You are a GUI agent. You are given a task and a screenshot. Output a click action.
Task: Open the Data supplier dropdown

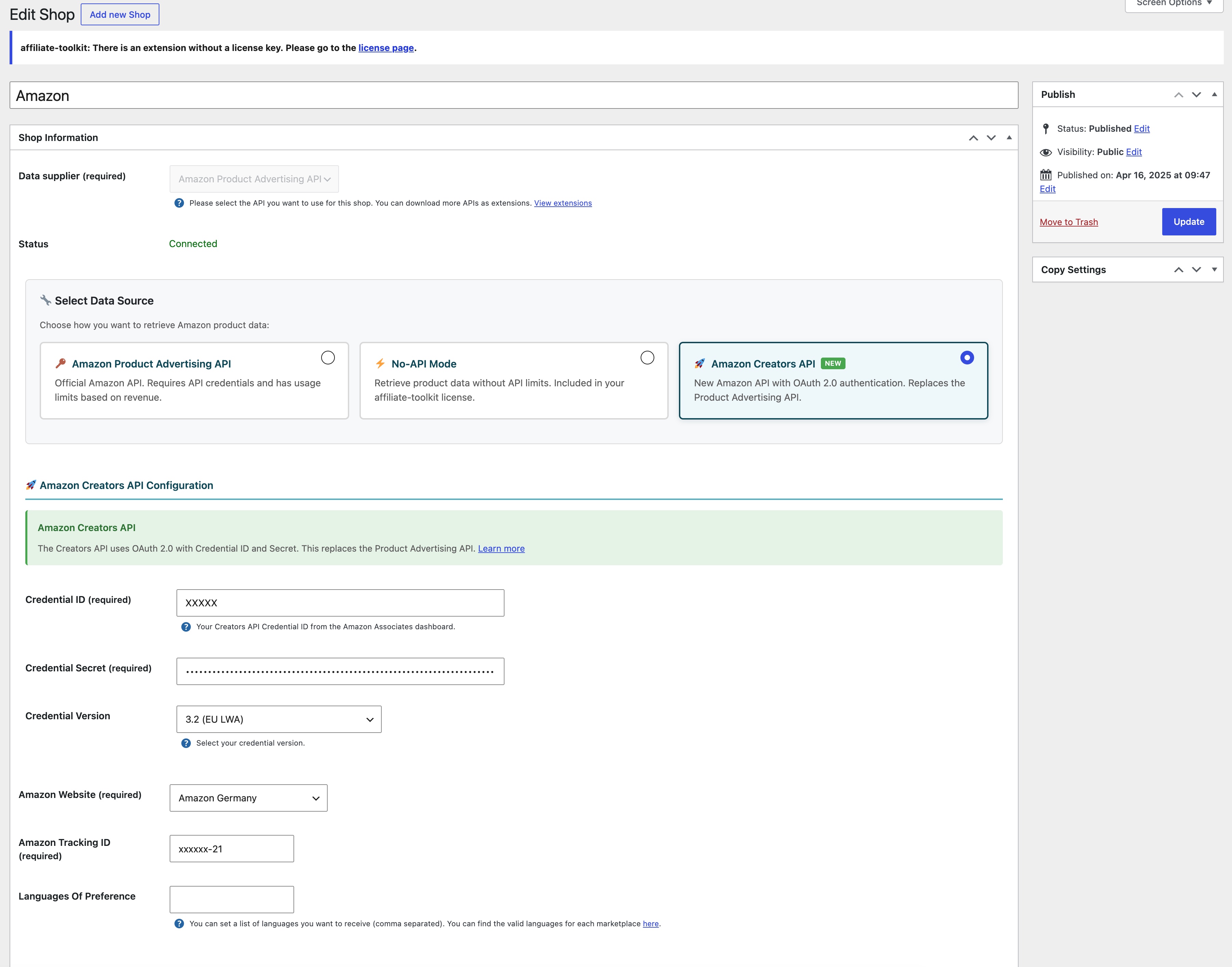(254, 179)
